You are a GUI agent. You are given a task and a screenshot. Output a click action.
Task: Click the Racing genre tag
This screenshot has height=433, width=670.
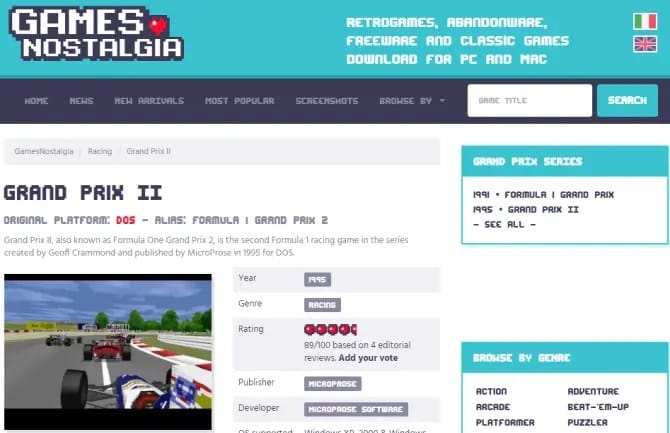coord(322,305)
